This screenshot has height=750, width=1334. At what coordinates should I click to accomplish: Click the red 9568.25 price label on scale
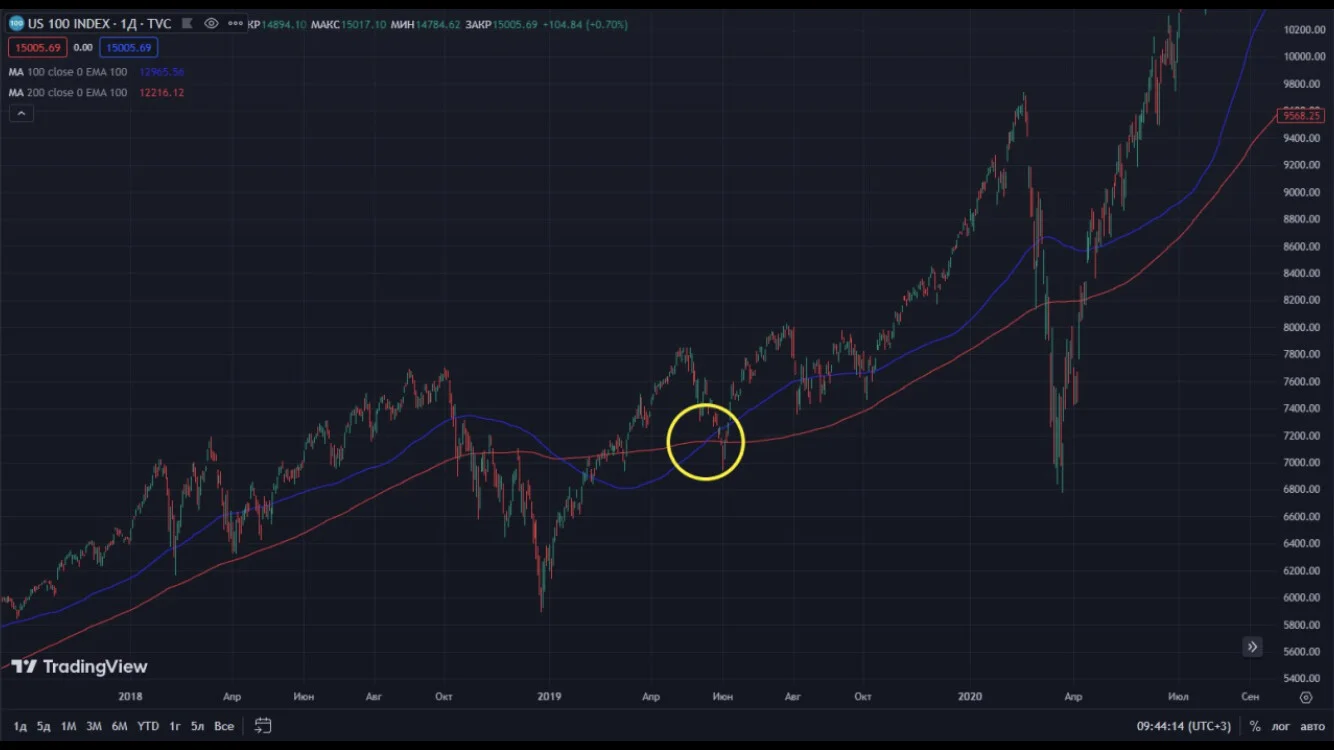coord(1301,116)
